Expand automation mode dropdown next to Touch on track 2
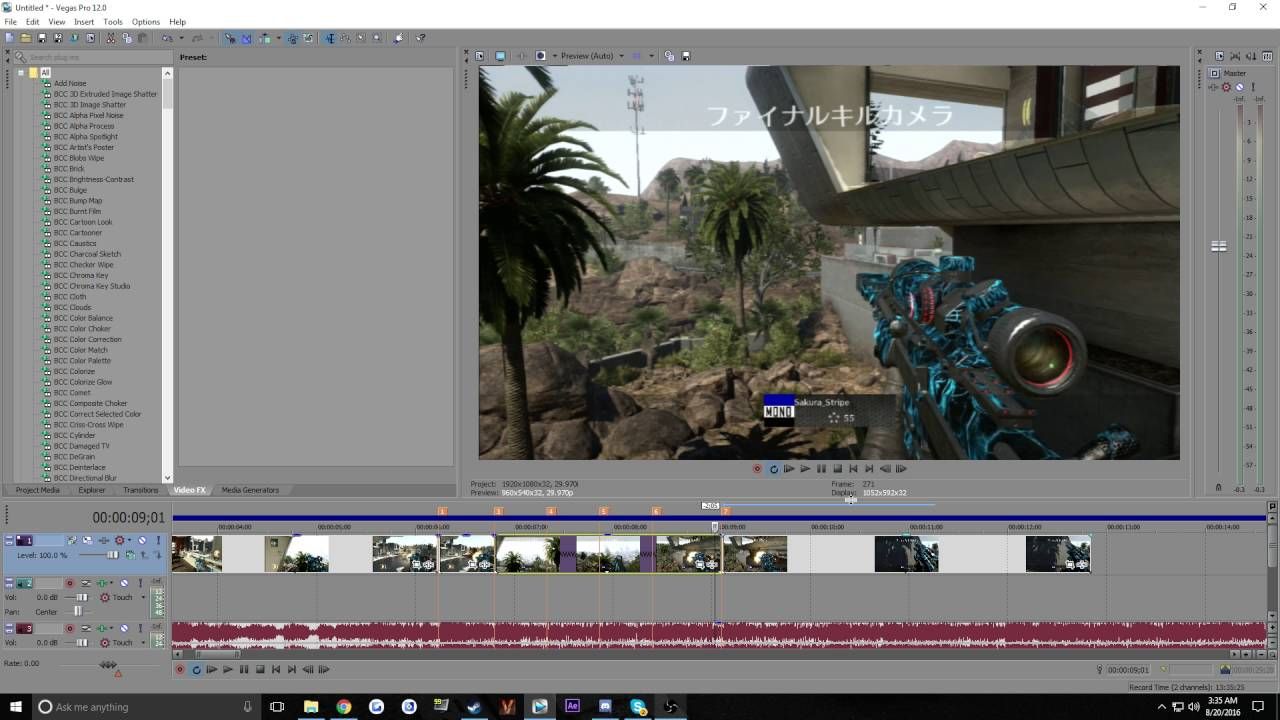 (x=143, y=597)
